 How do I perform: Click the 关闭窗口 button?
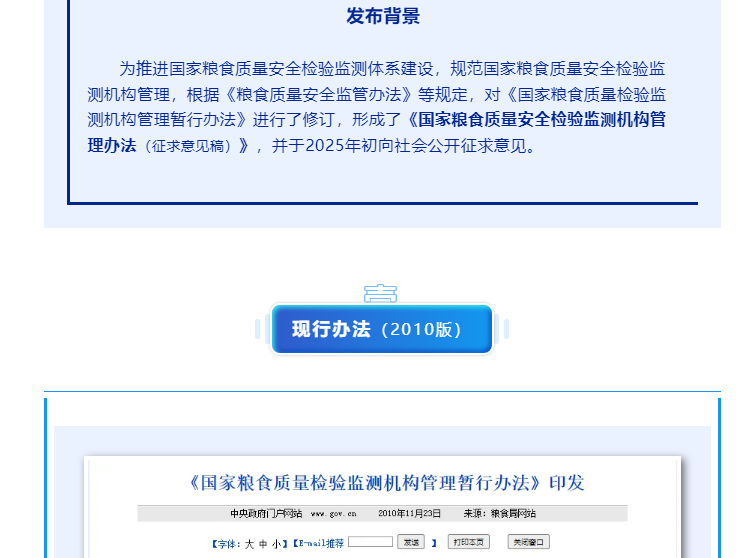point(528,542)
